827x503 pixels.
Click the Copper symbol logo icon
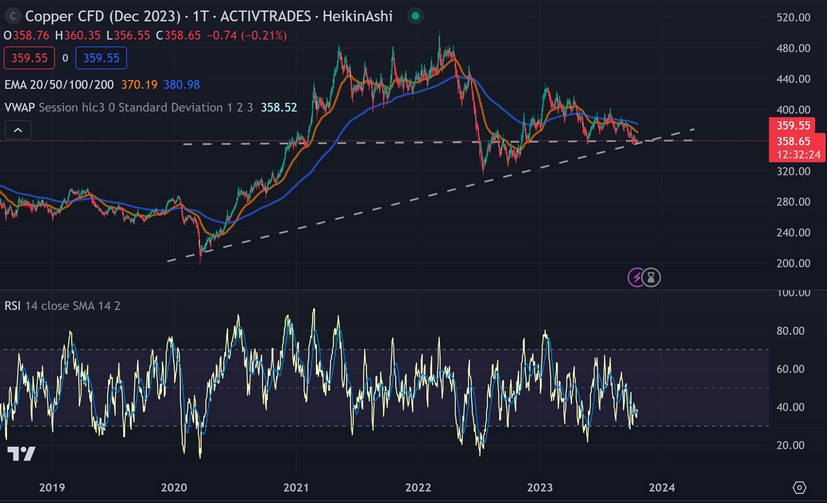point(13,16)
